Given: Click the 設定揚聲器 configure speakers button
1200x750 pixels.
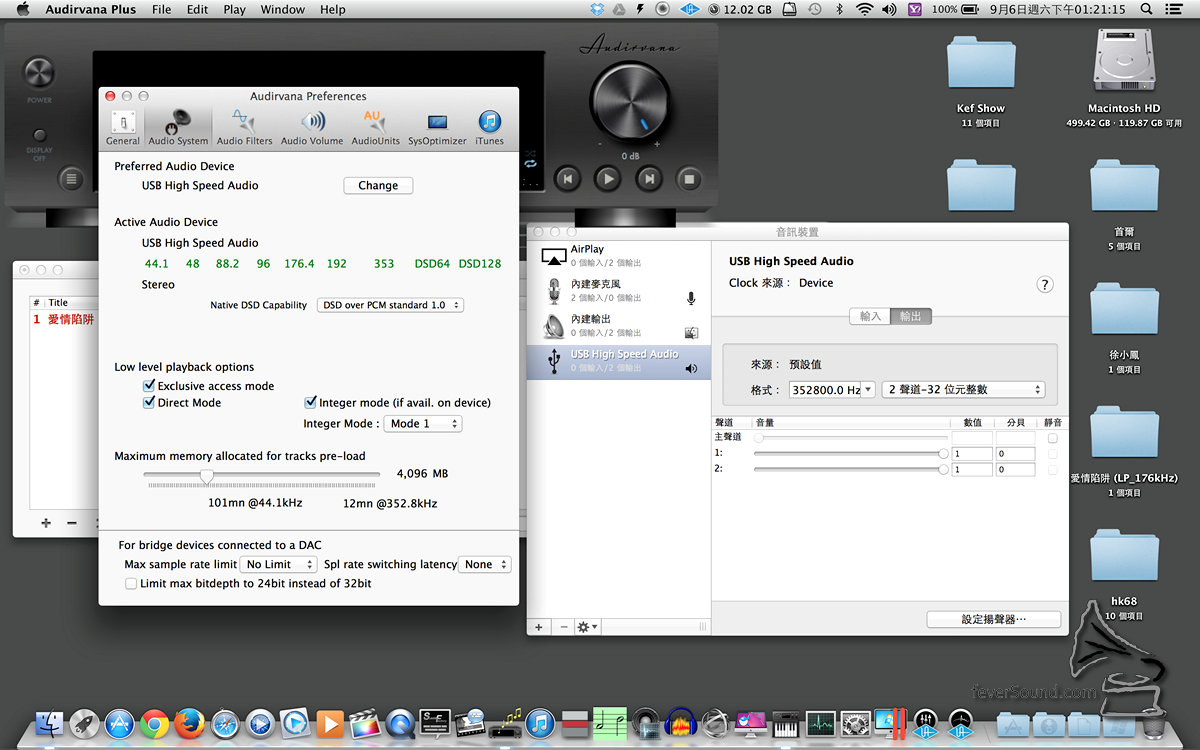Looking at the screenshot, I should point(994,620).
